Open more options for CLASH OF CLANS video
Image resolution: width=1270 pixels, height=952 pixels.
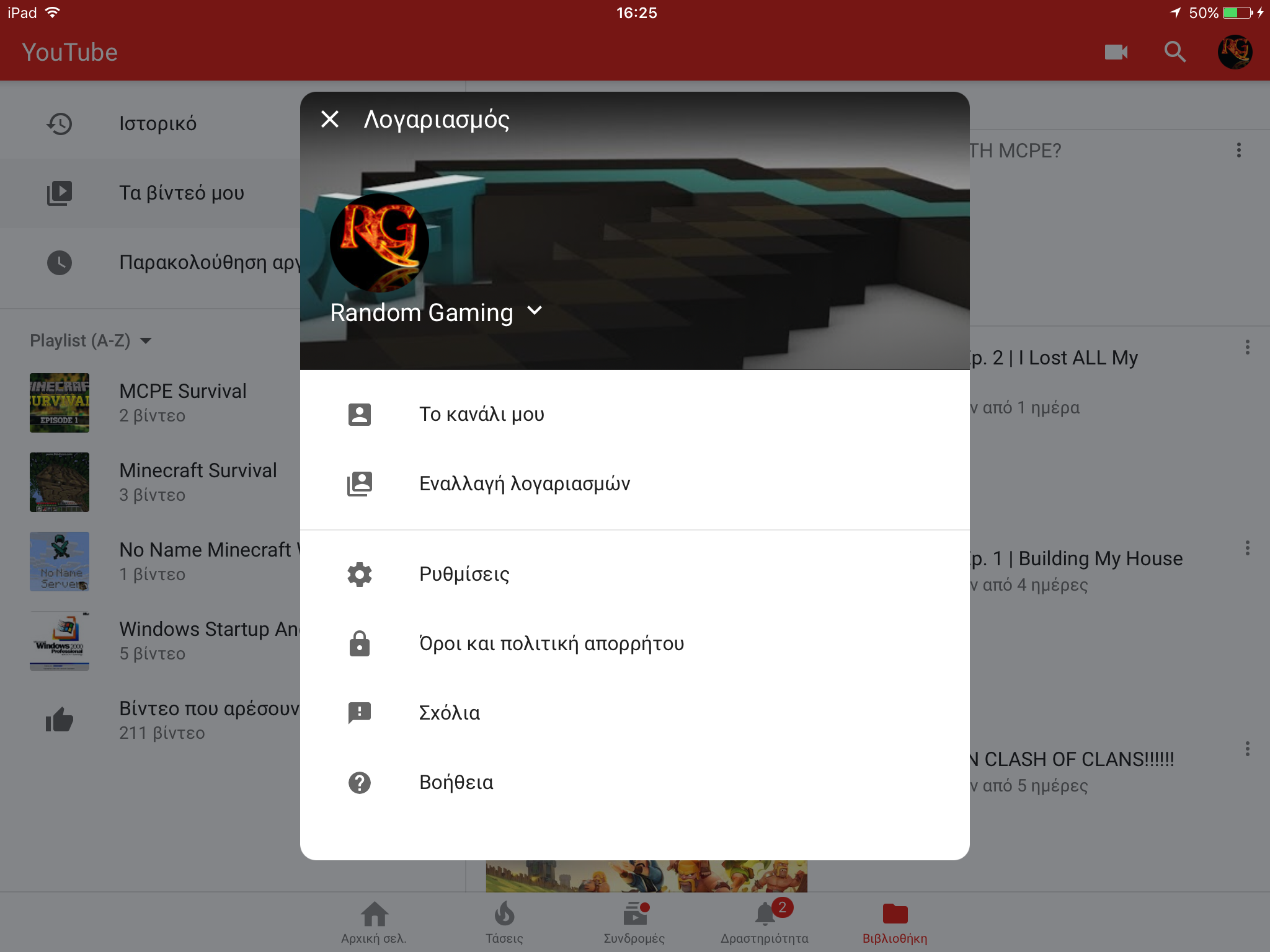point(1248,749)
